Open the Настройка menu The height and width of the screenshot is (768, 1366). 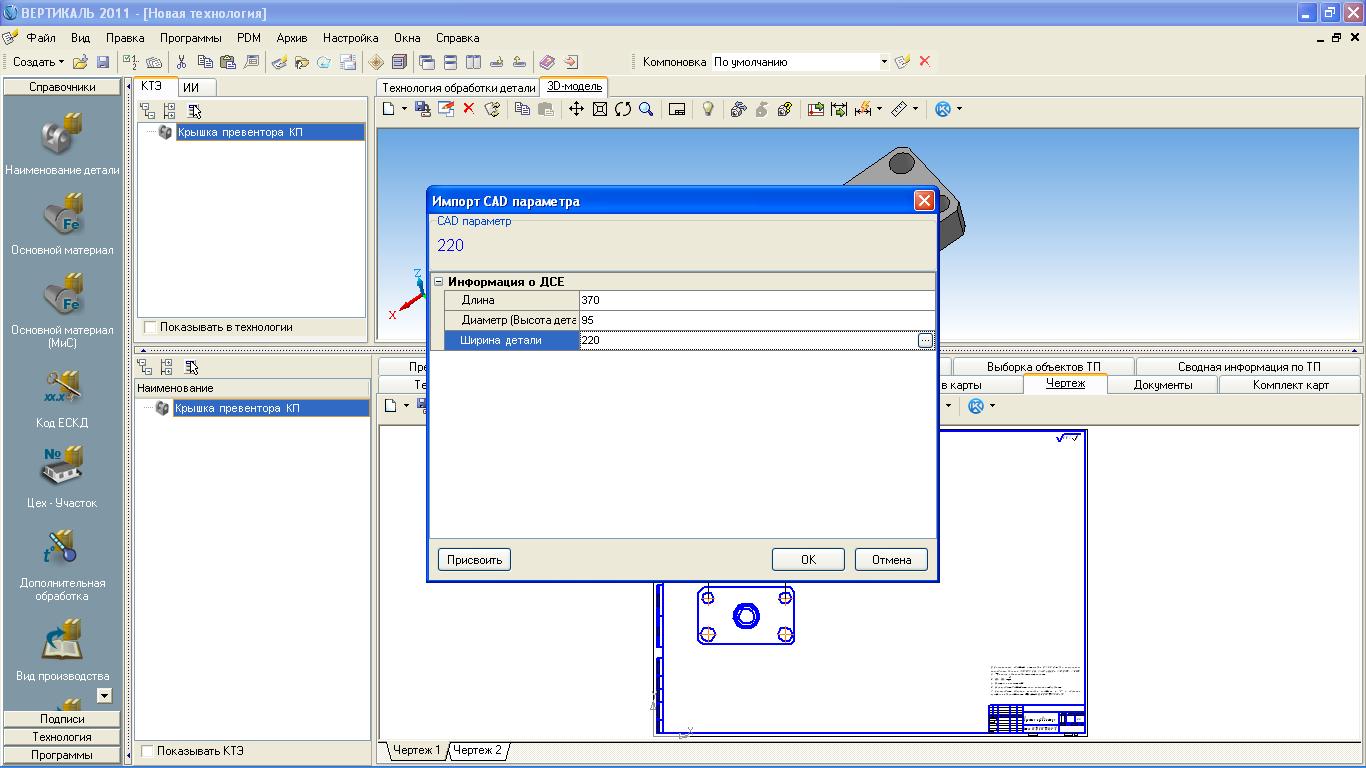tap(350, 38)
